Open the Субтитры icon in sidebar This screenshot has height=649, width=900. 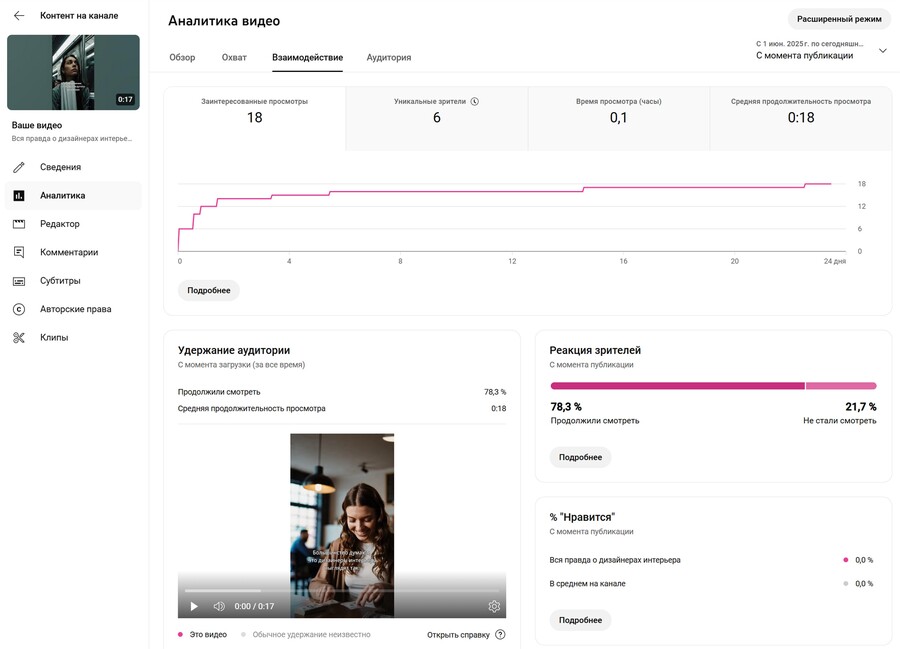(19, 281)
